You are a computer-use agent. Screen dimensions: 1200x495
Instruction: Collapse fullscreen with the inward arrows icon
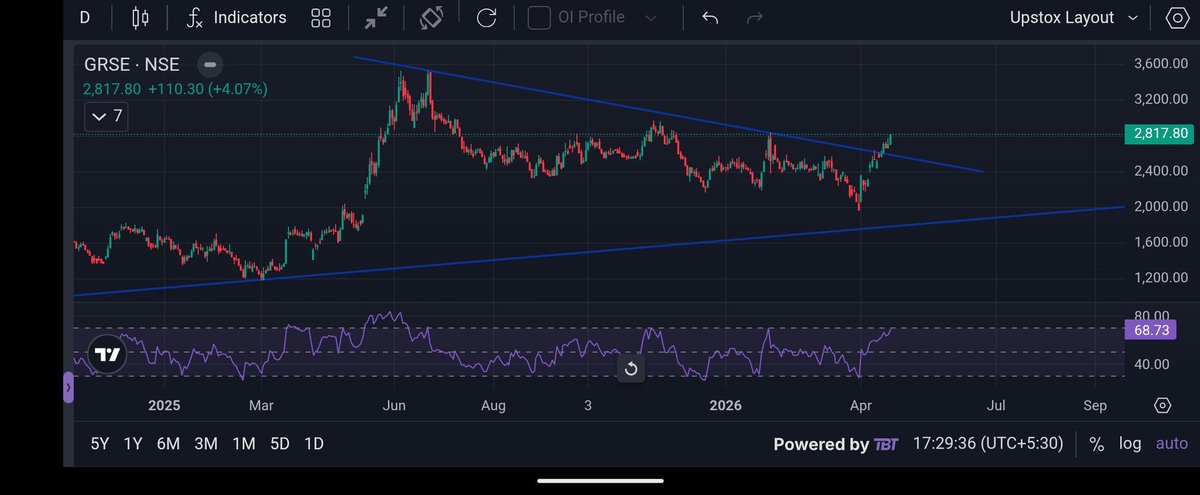(377, 18)
